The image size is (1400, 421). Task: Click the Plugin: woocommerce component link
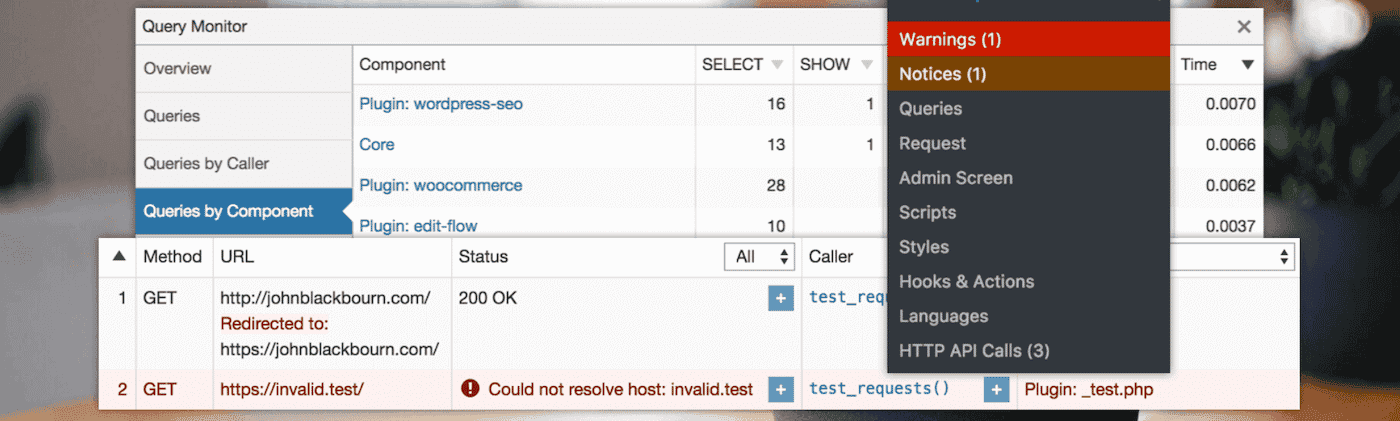click(x=441, y=185)
